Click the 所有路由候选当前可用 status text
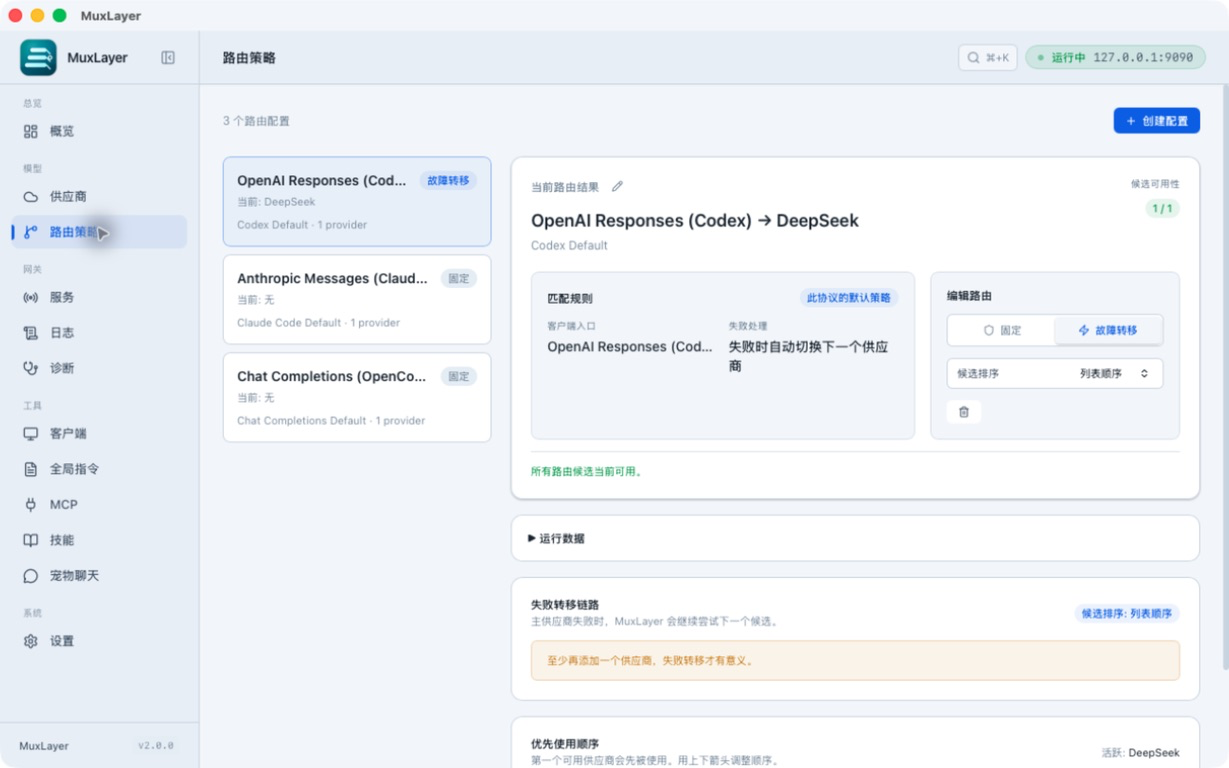Viewport: 1229px width, 768px height. pyautogui.click(x=587, y=471)
